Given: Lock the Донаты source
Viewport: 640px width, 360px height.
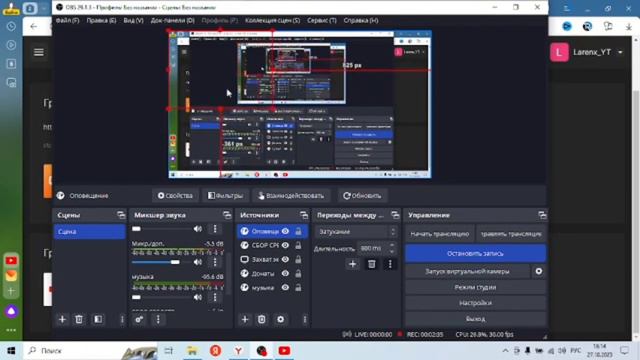Looking at the screenshot, I should (298, 273).
